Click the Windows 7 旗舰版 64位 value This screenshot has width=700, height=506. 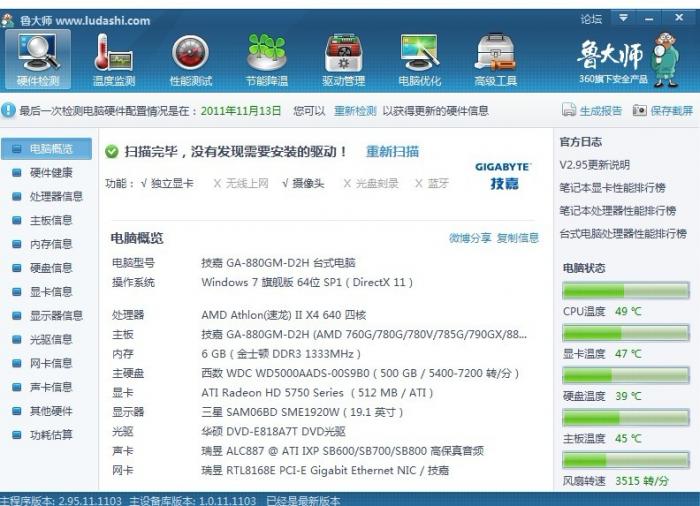pyautogui.click(x=307, y=282)
